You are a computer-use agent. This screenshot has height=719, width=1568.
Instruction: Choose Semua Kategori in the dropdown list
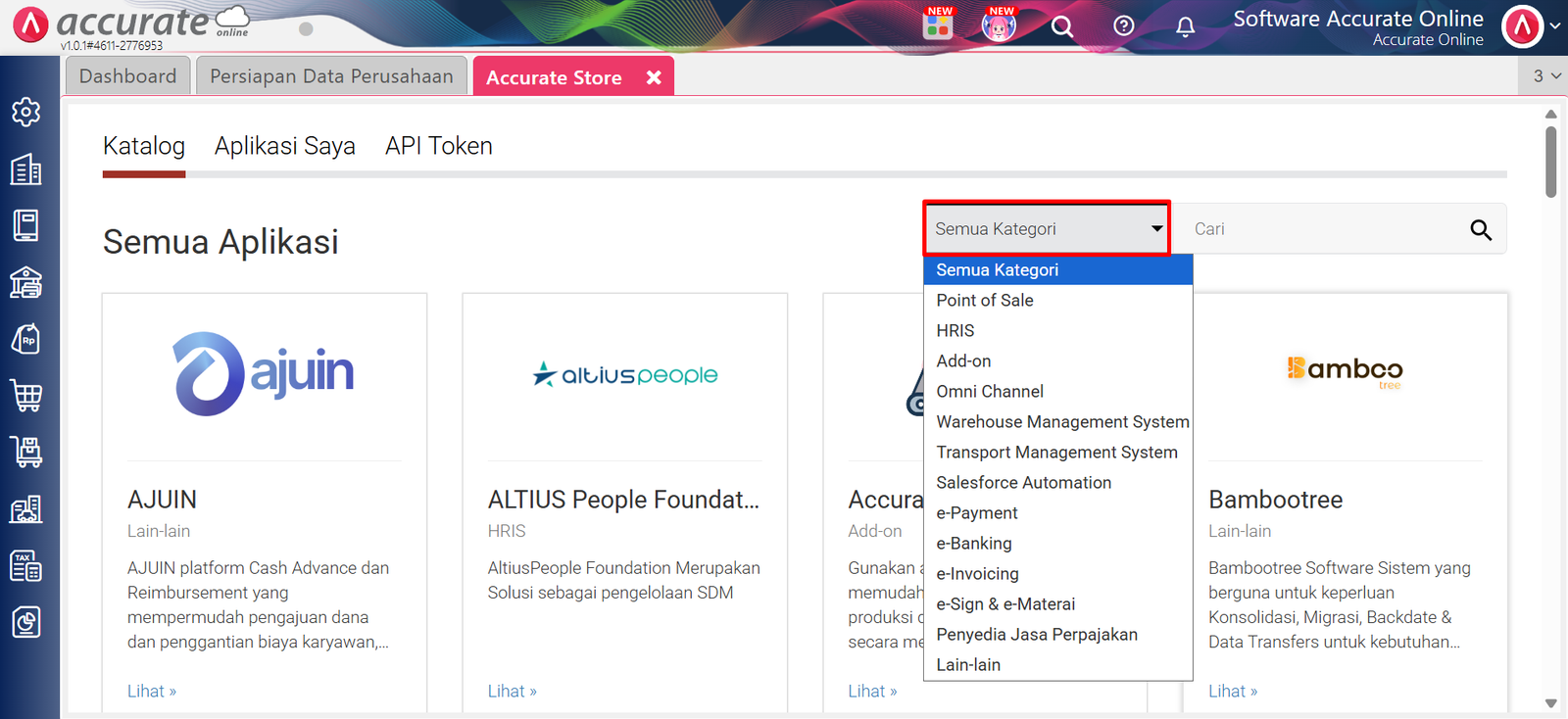click(x=1058, y=269)
